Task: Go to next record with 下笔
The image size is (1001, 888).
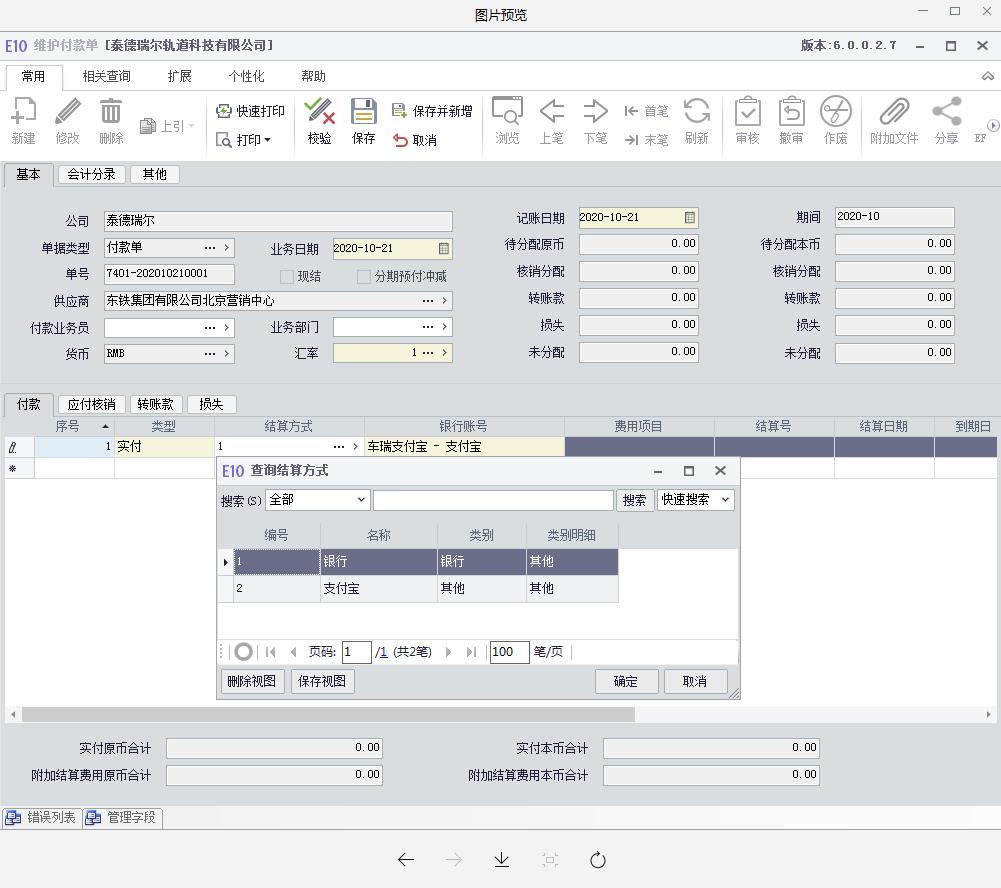Action: tap(595, 111)
